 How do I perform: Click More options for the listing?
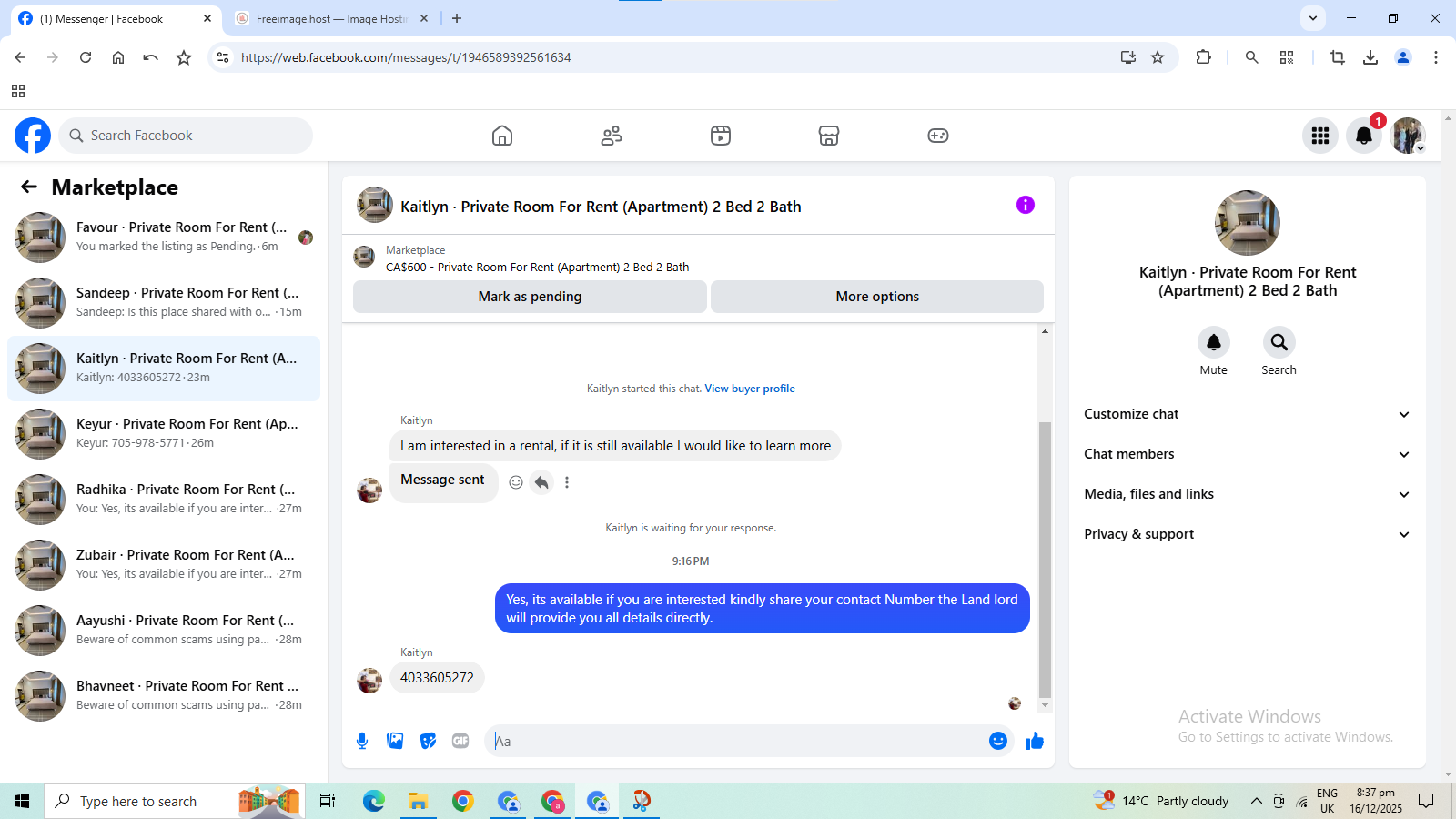(x=877, y=297)
